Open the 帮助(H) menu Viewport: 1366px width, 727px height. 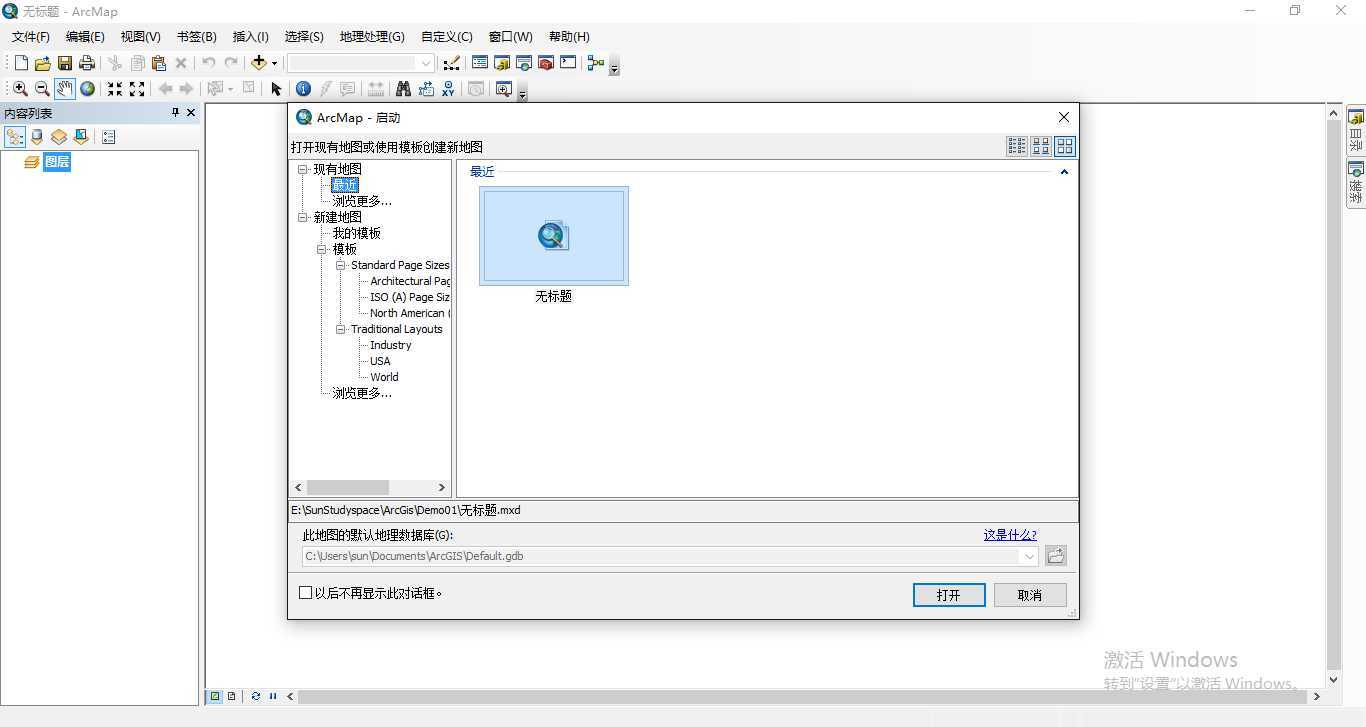569,37
